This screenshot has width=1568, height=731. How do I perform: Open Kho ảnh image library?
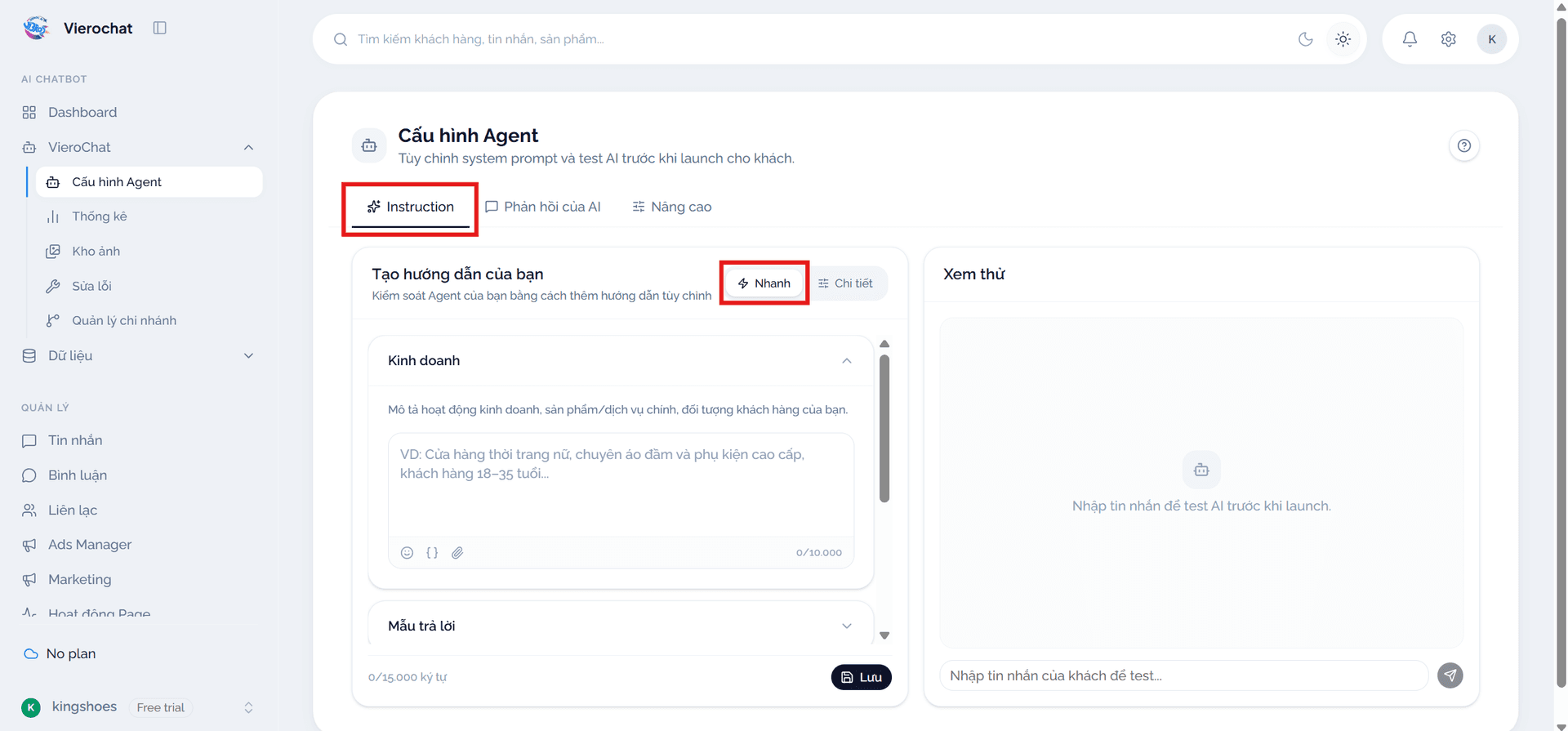pos(149,252)
